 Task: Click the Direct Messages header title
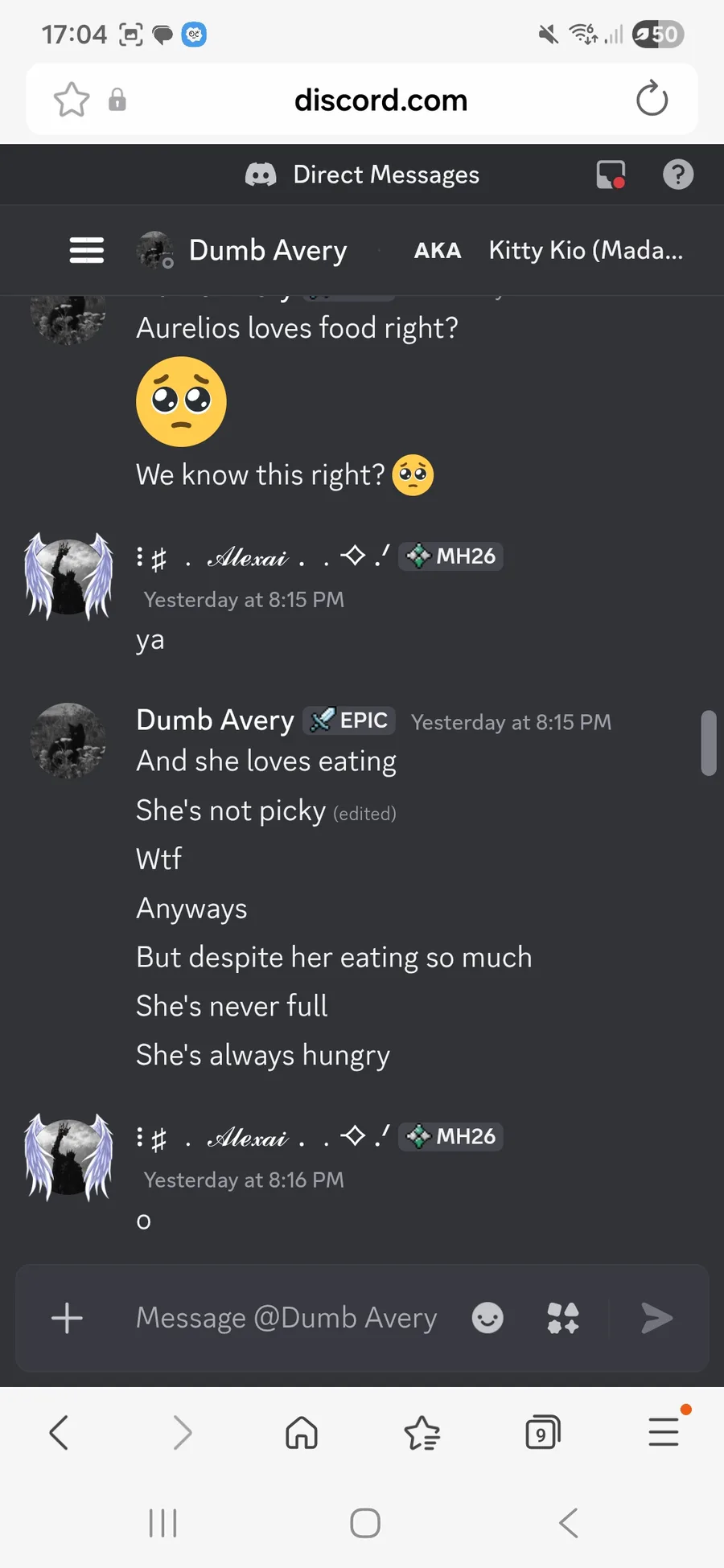point(385,174)
